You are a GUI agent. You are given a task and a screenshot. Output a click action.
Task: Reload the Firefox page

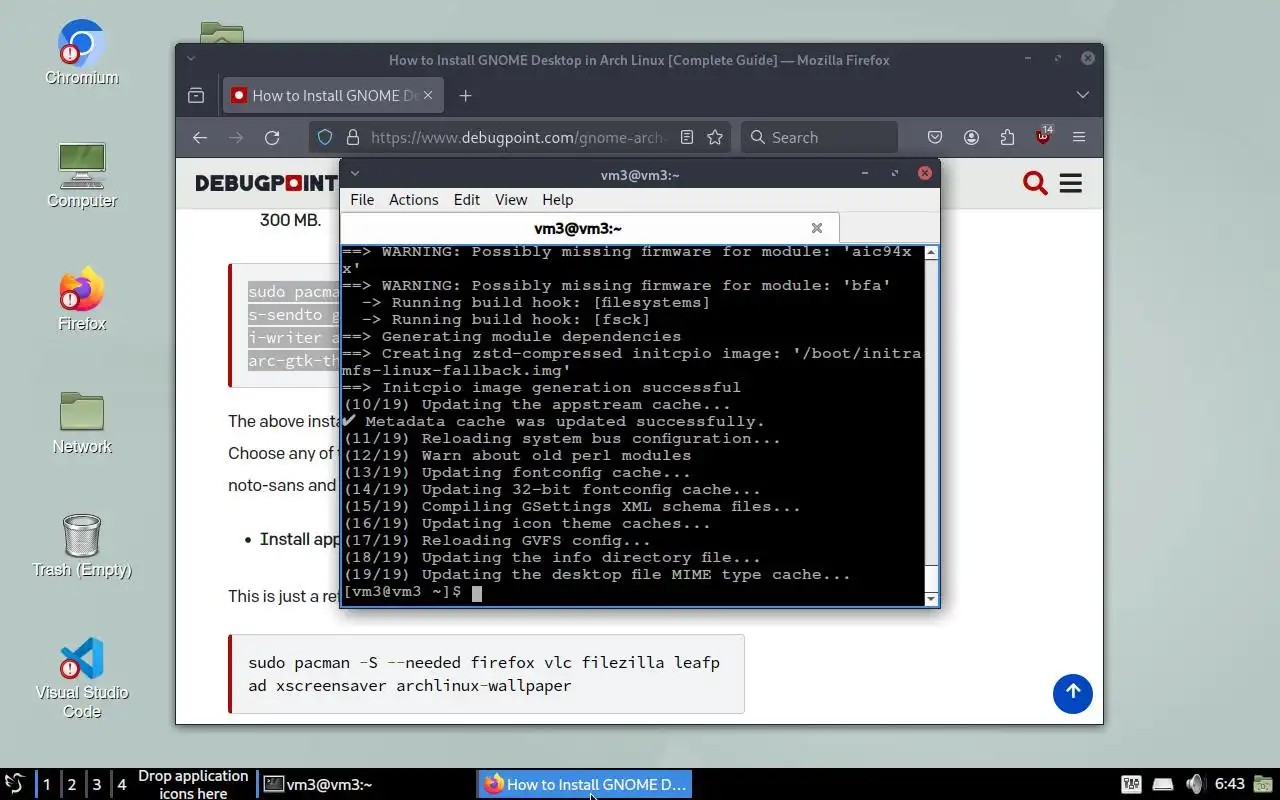pos(272,138)
